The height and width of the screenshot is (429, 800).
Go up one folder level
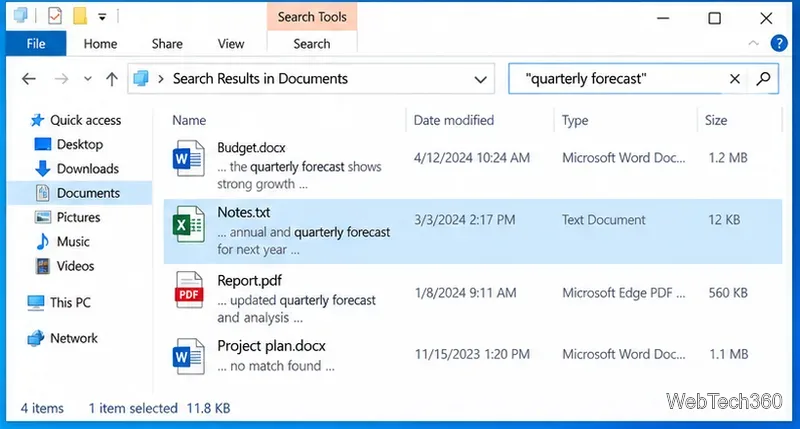coord(112,79)
